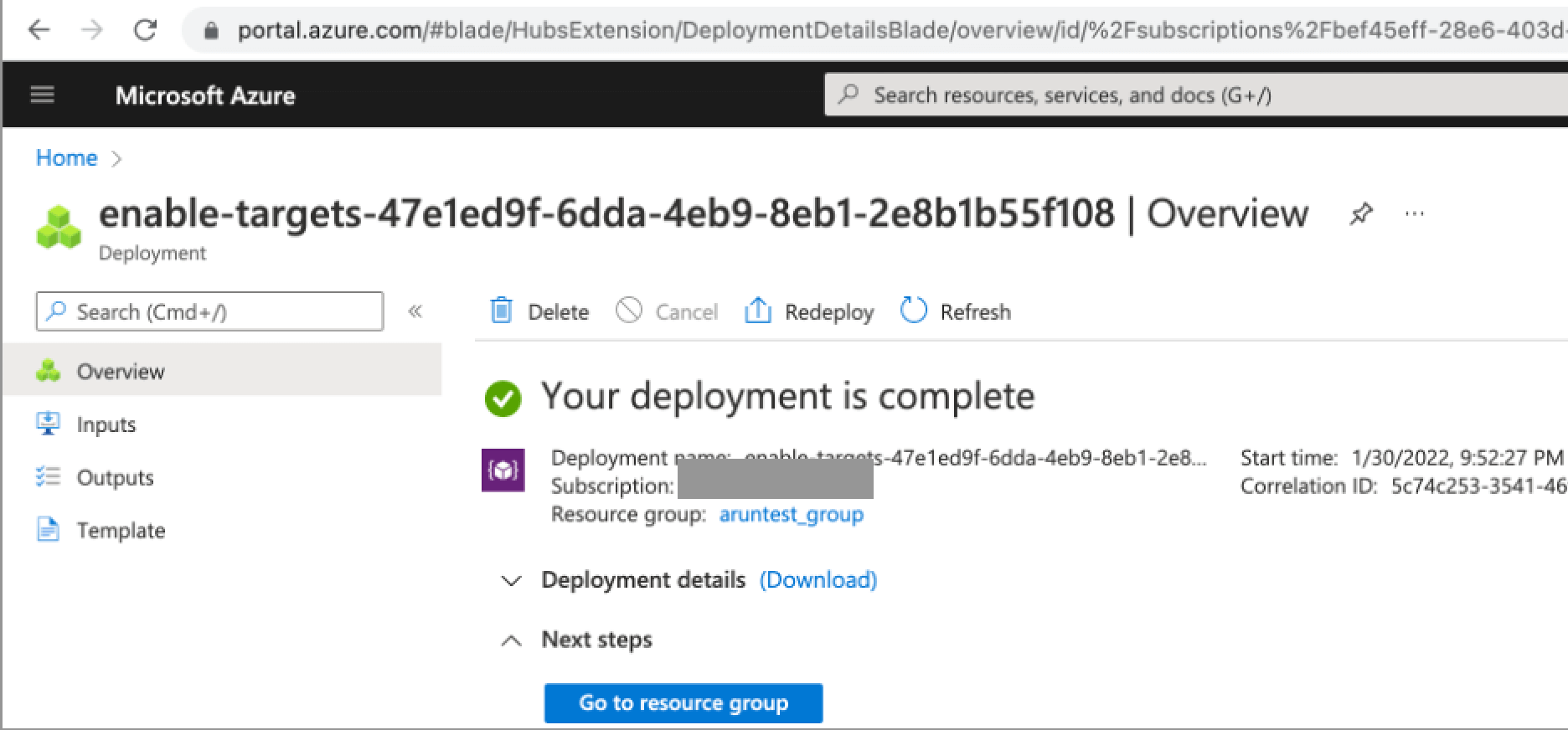Reload the page with browser refresh
The image size is (1568, 730).
point(146,31)
